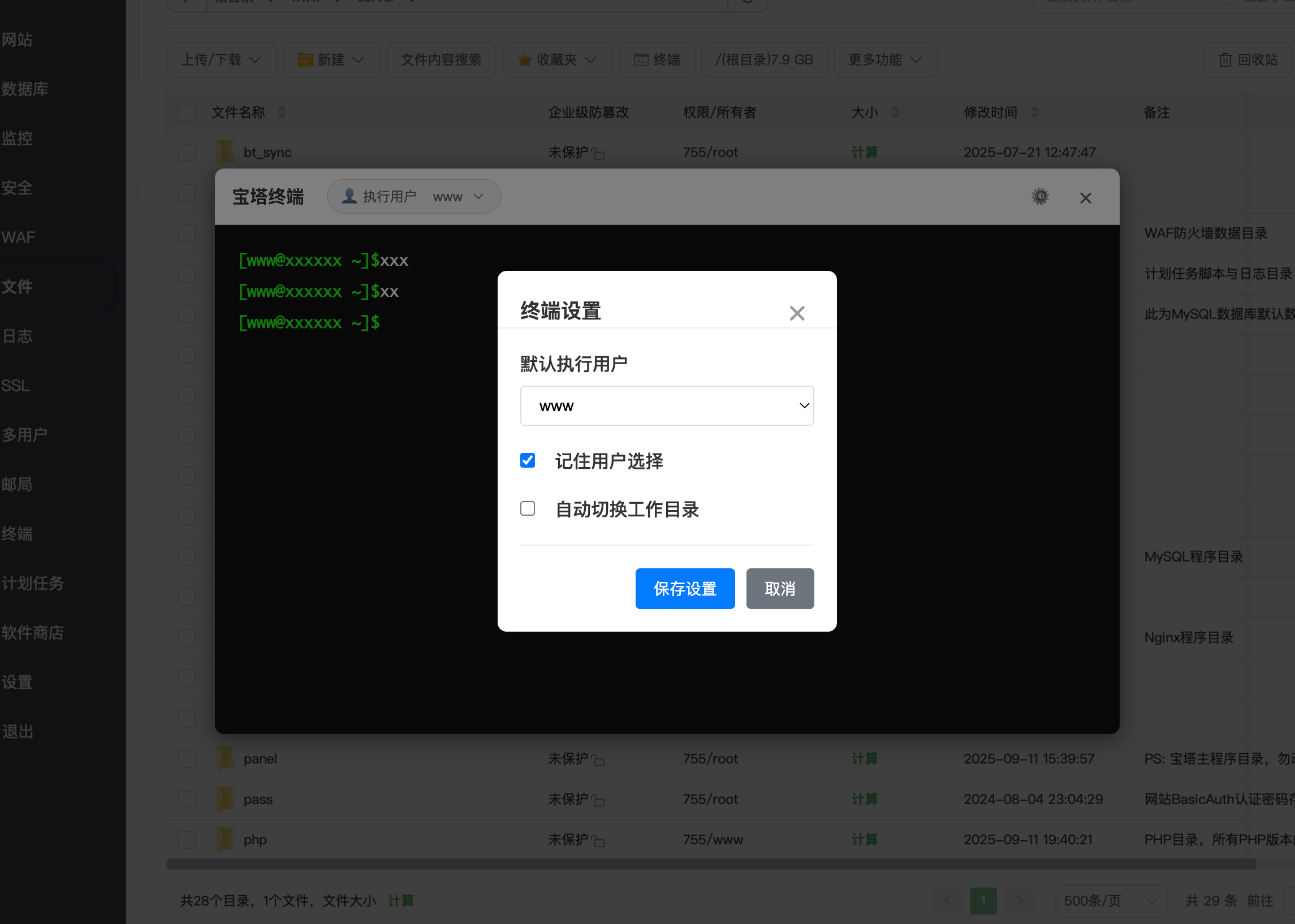Open 多用户 in sidebar
The height and width of the screenshot is (924, 1295).
[24, 435]
